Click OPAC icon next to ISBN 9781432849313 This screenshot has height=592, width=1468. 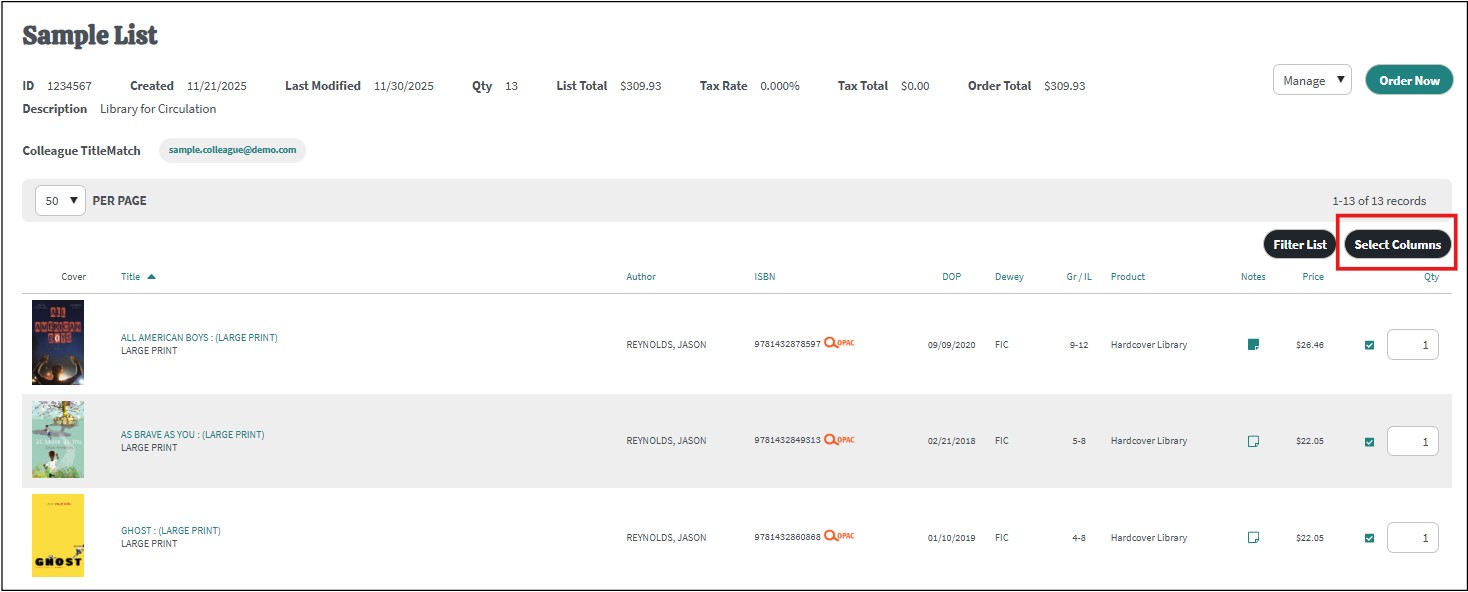[839, 440]
